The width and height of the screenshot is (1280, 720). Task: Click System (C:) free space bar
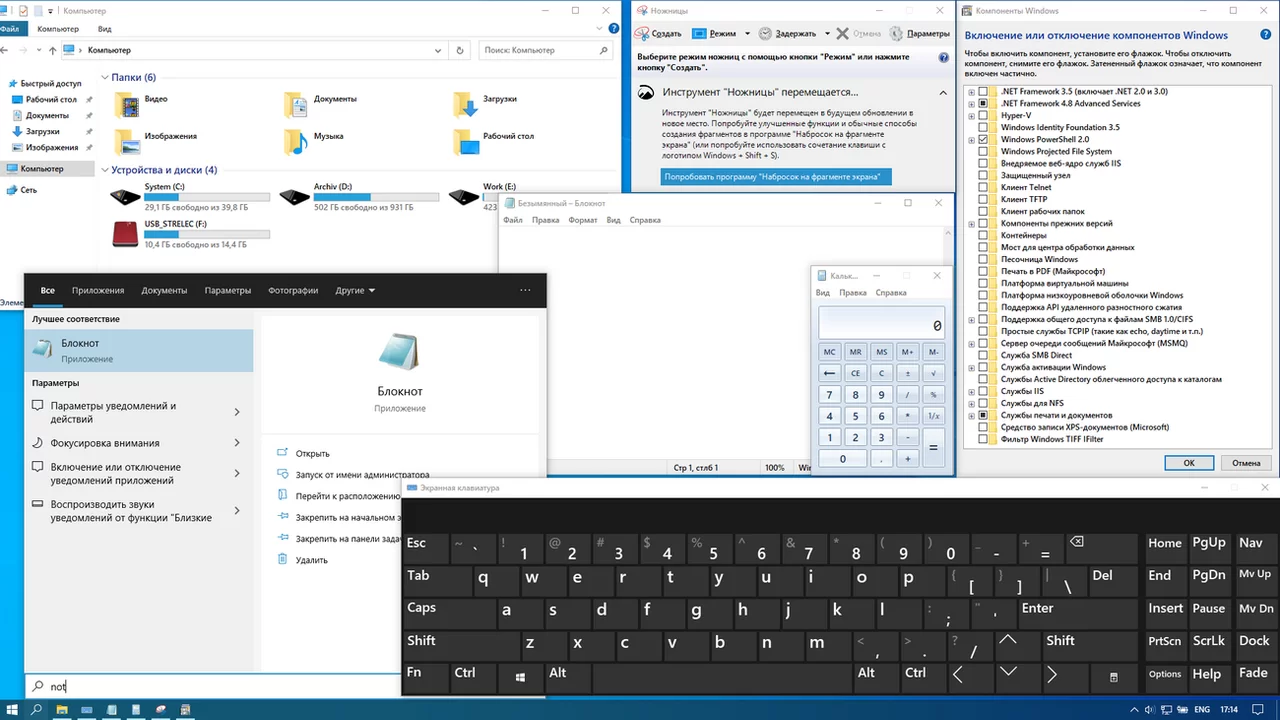pyautogui.click(x=207, y=197)
